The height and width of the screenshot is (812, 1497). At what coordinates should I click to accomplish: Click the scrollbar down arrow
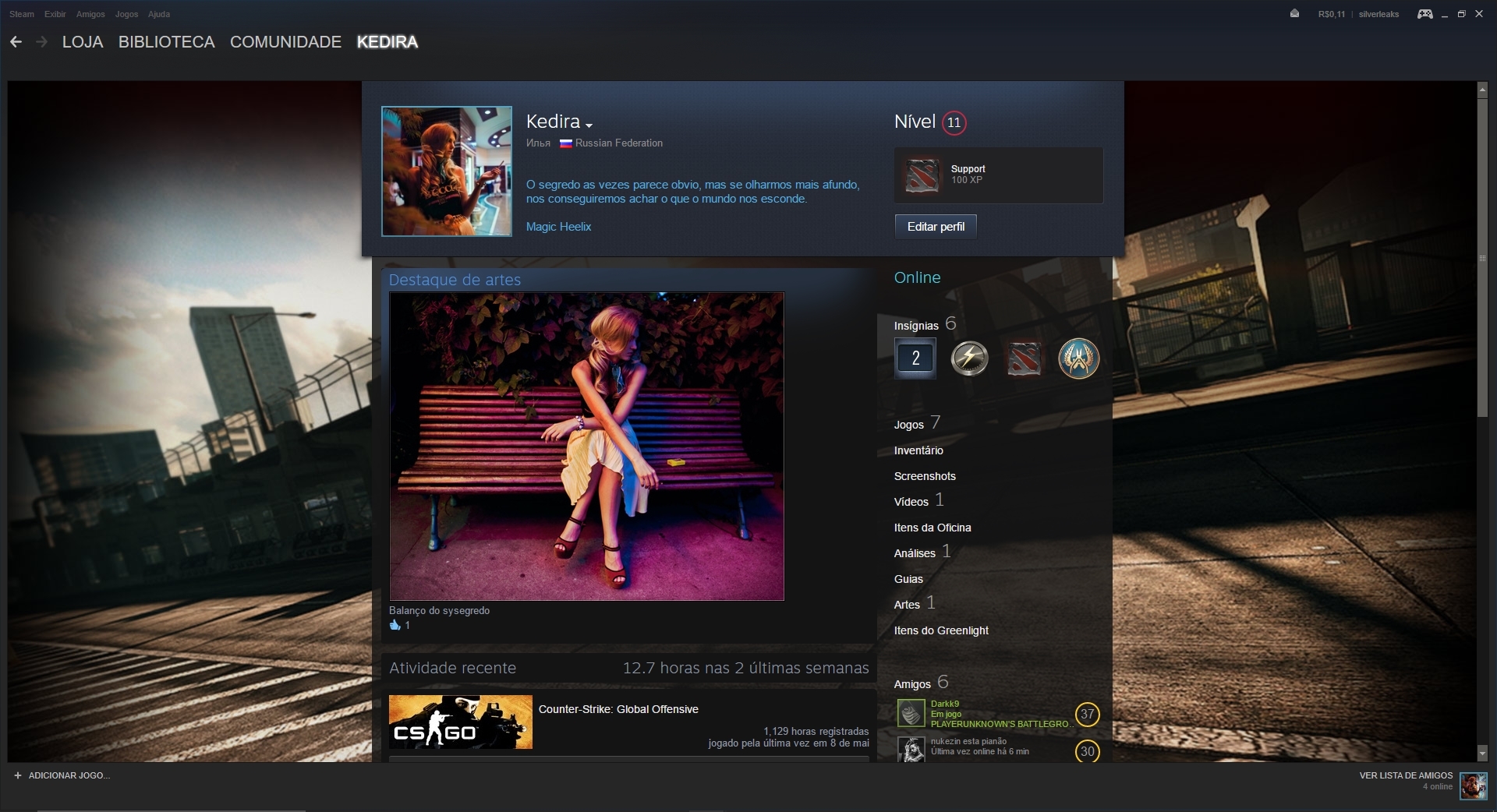tap(1482, 754)
